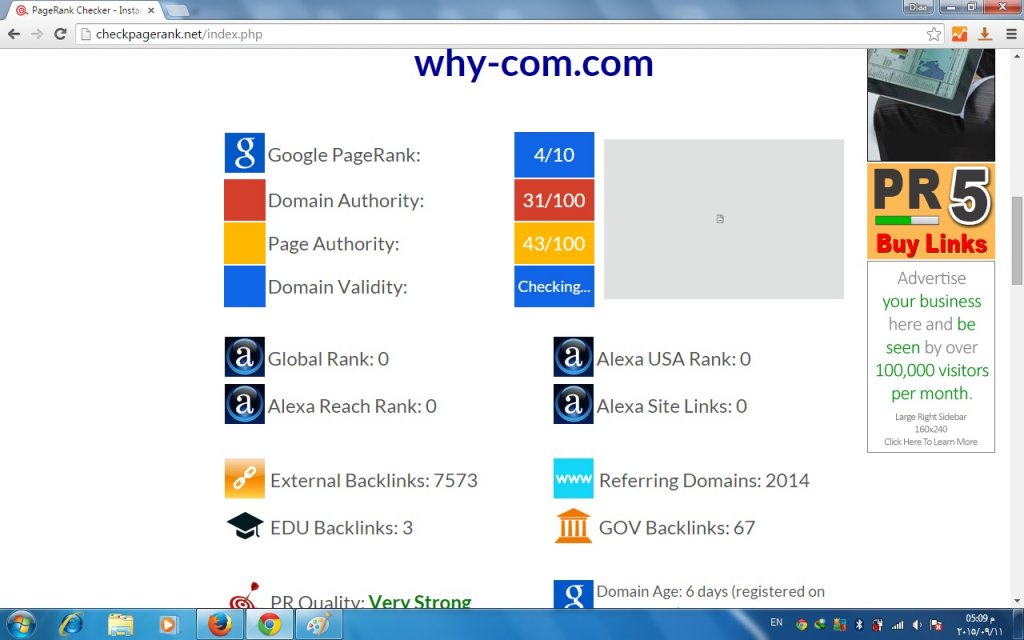Click the External Backlinks: 7573 text
Image resolution: width=1024 pixels, height=640 pixels.
pos(374,481)
